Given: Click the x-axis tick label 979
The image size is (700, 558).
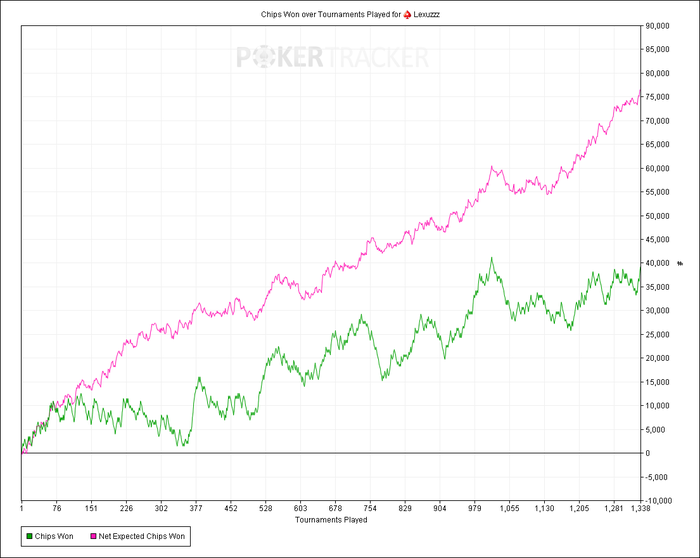Looking at the screenshot, I should tap(475, 508).
